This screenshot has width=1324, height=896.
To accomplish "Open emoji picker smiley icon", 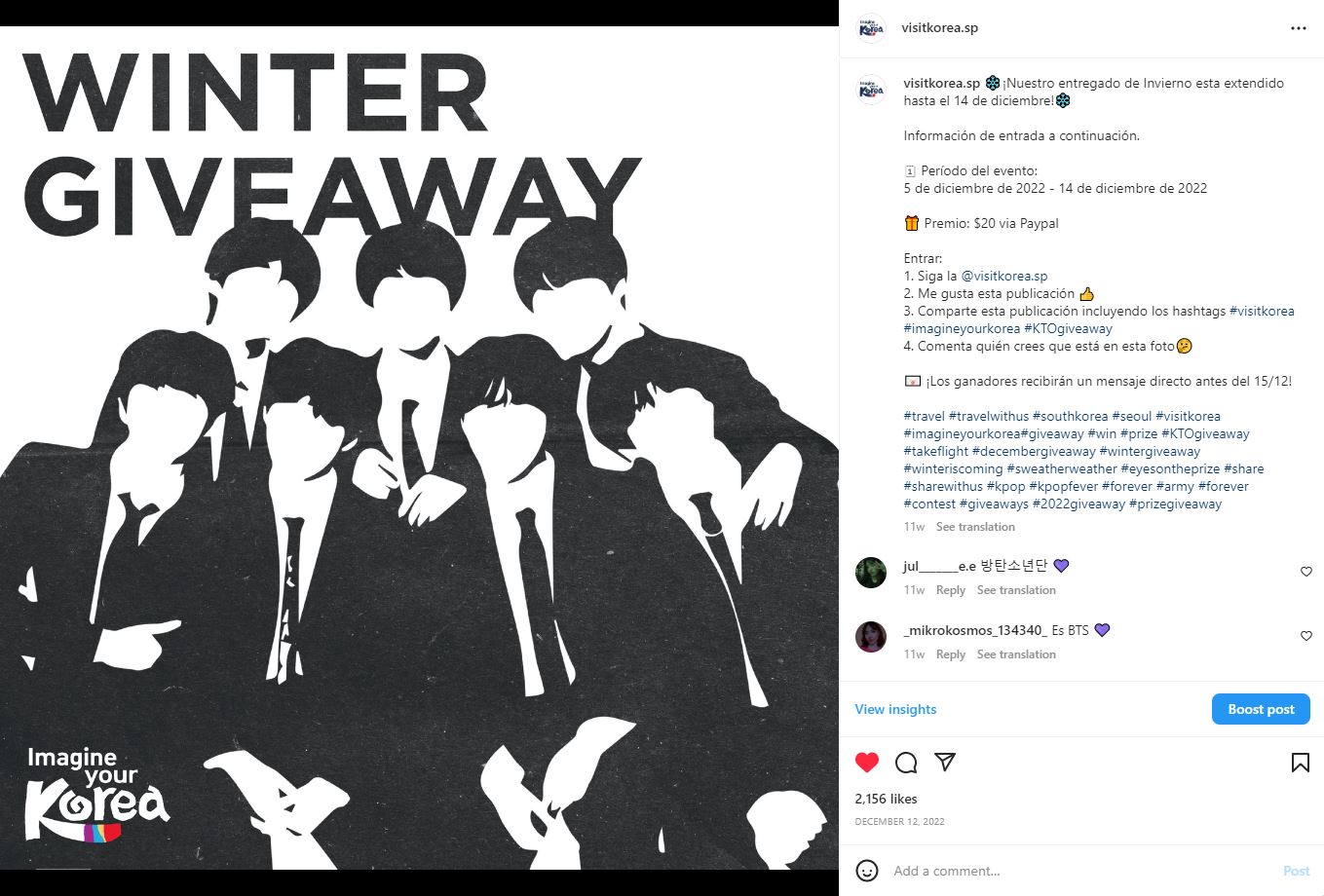I will 867,871.
